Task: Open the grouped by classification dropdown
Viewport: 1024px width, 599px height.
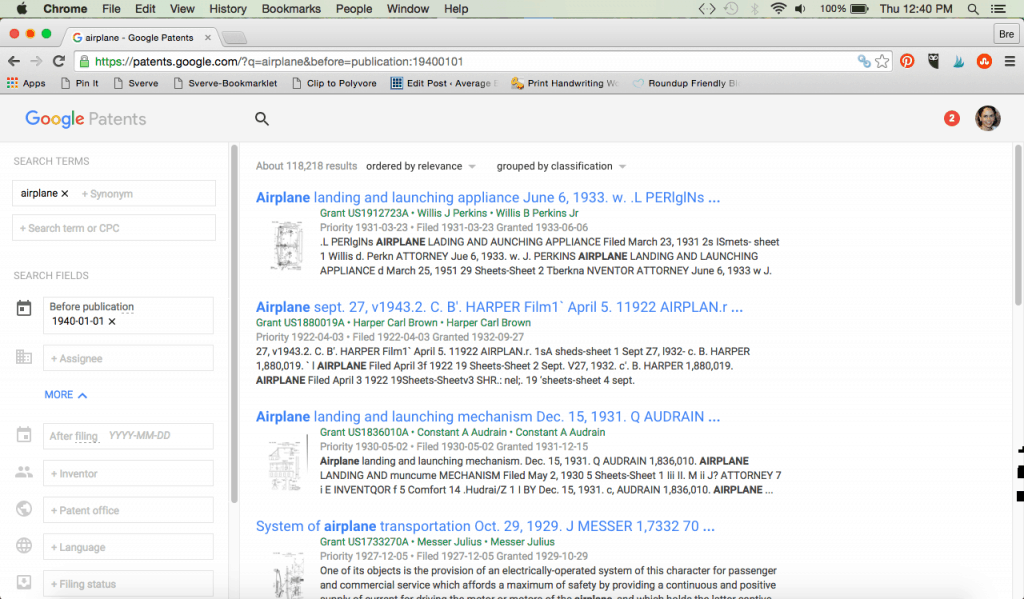Action: pos(561,166)
